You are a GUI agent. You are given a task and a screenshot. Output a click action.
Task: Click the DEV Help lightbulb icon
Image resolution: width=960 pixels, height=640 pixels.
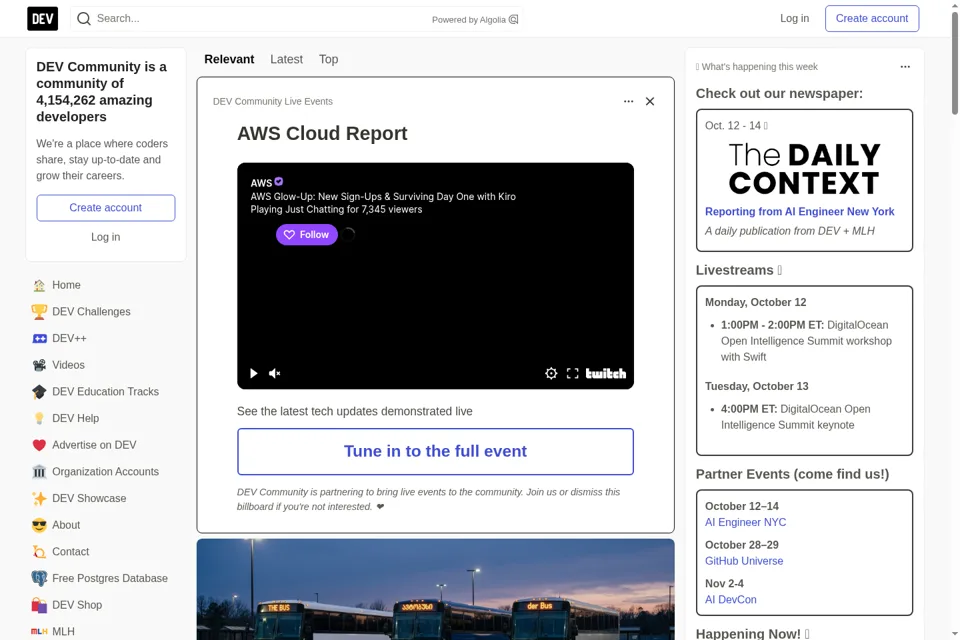pos(39,418)
